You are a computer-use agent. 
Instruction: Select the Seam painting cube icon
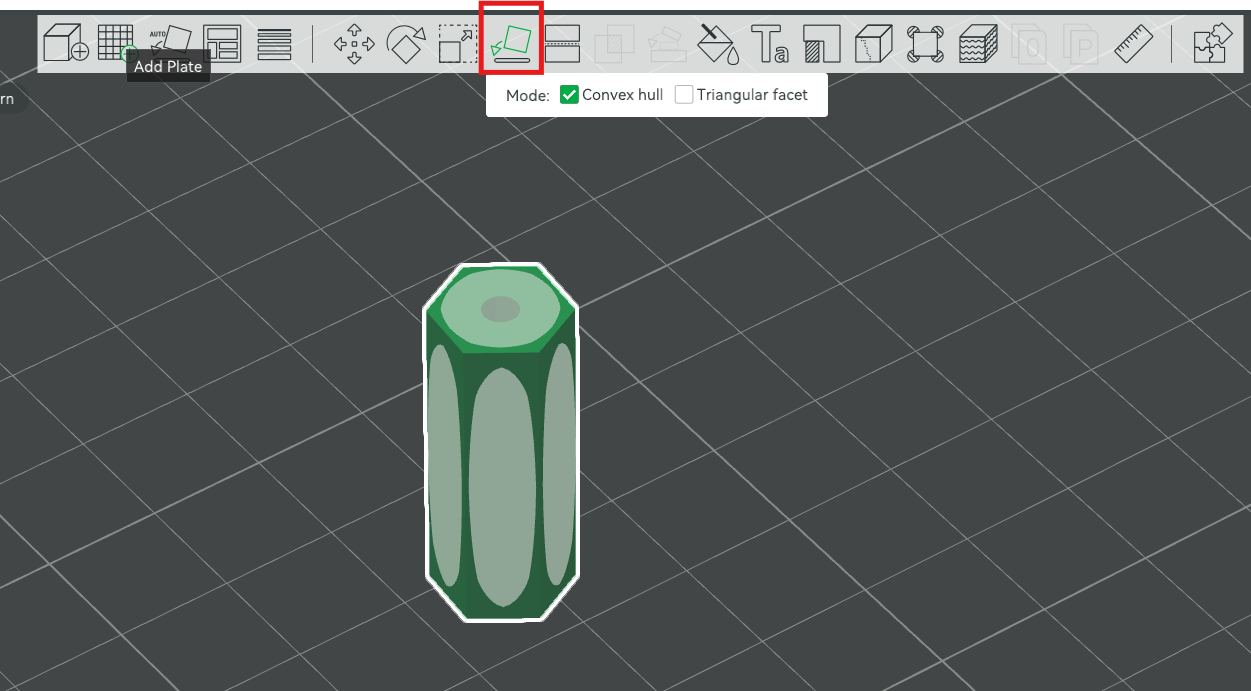pyautogui.click(x=874, y=44)
